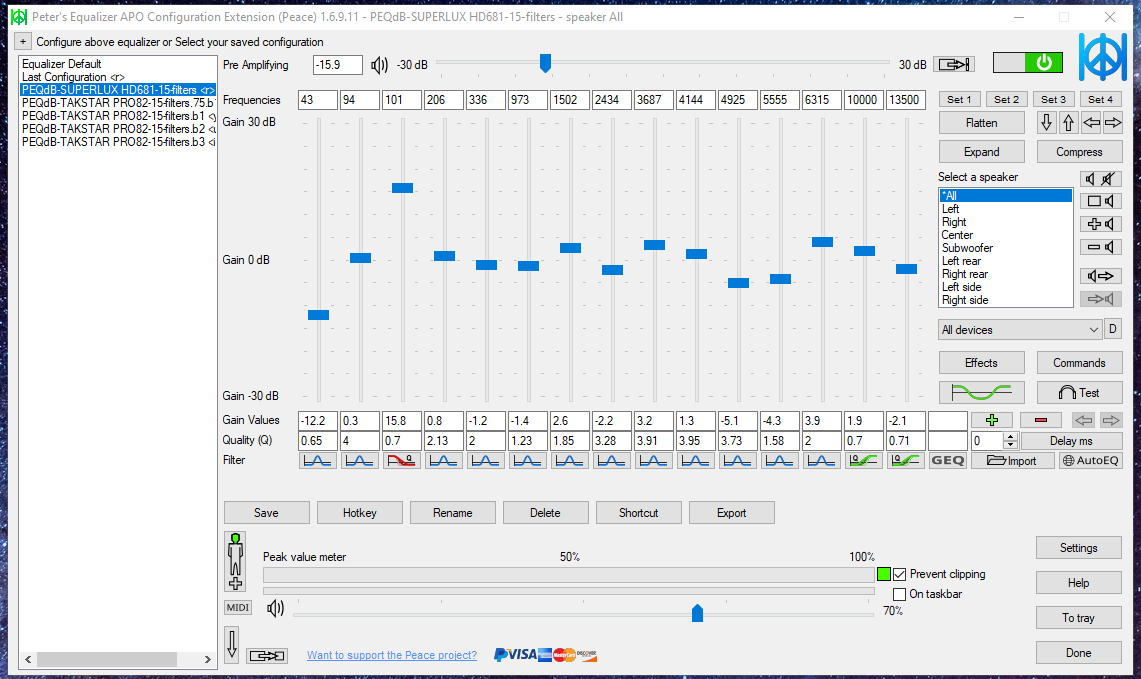
Task: Click the 101 Hz gain slider handle
Action: point(402,188)
